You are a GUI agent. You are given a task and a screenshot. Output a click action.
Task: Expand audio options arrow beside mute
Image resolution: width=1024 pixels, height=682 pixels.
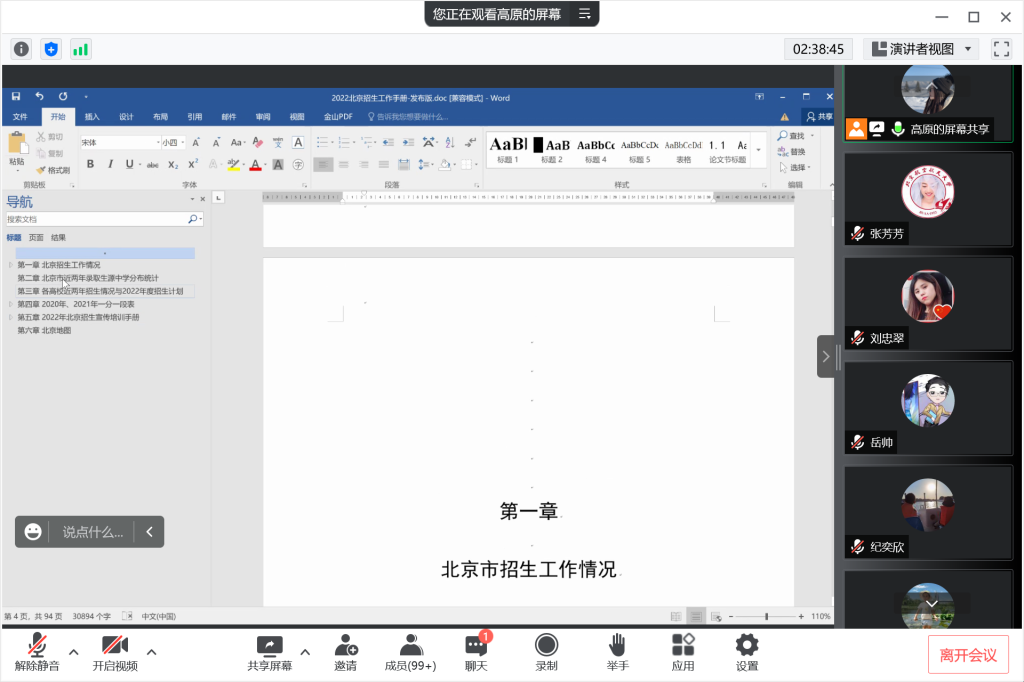(73, 652)
